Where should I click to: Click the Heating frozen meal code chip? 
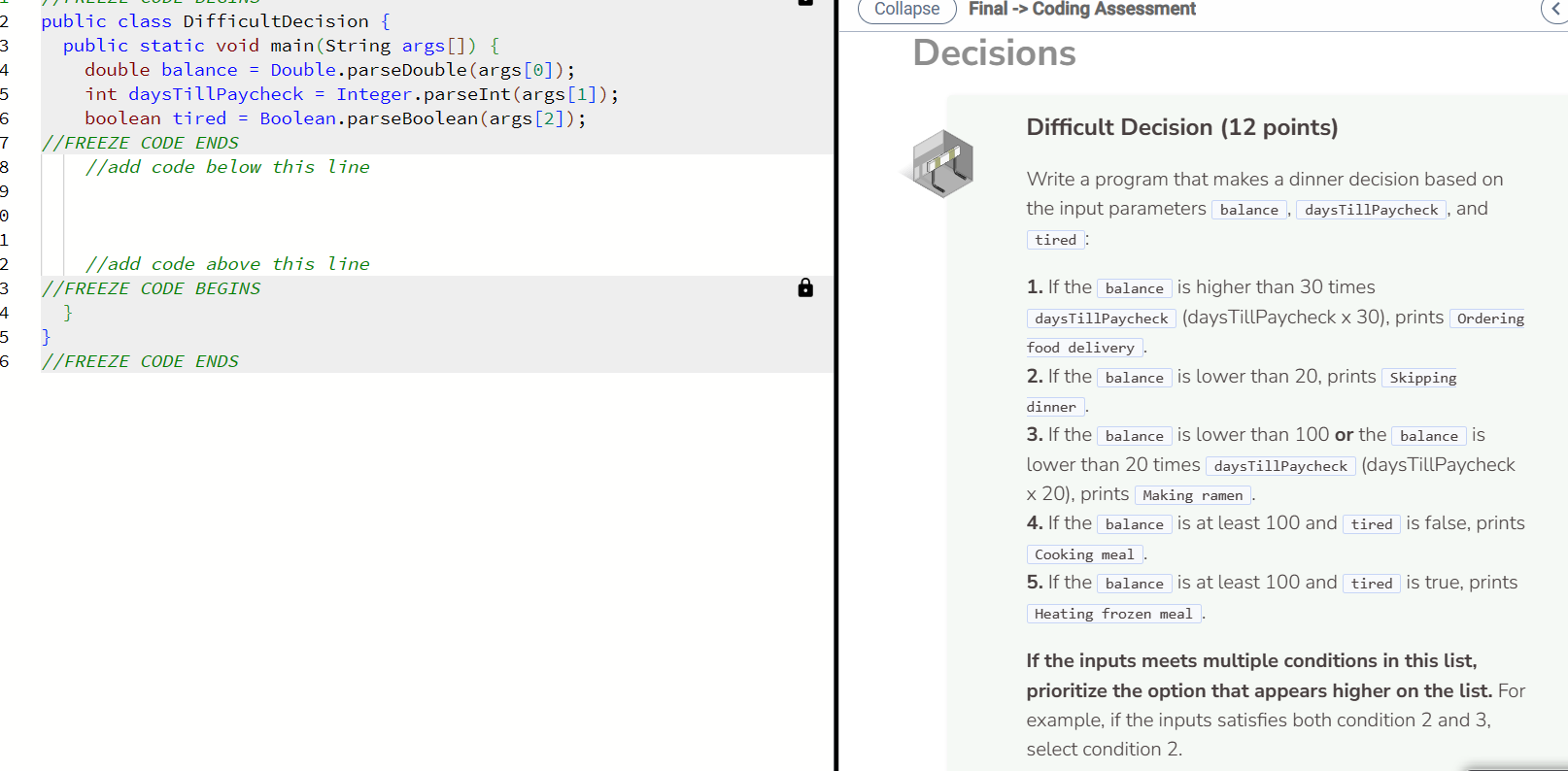[1113, 613]
